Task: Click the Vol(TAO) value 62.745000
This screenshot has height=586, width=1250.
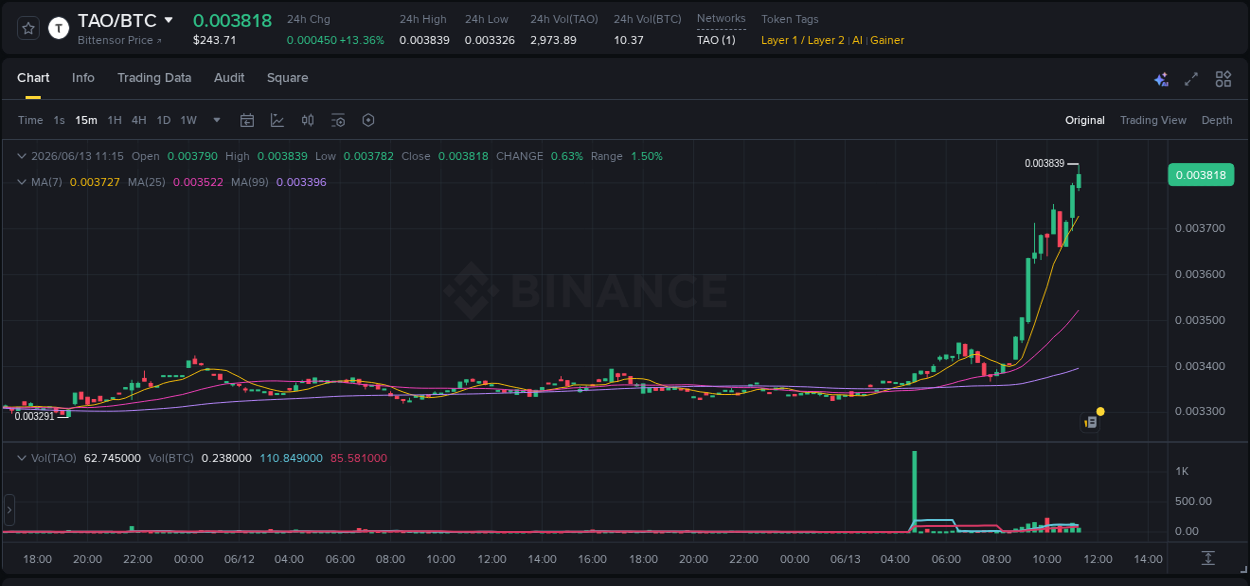Action: 112,458
